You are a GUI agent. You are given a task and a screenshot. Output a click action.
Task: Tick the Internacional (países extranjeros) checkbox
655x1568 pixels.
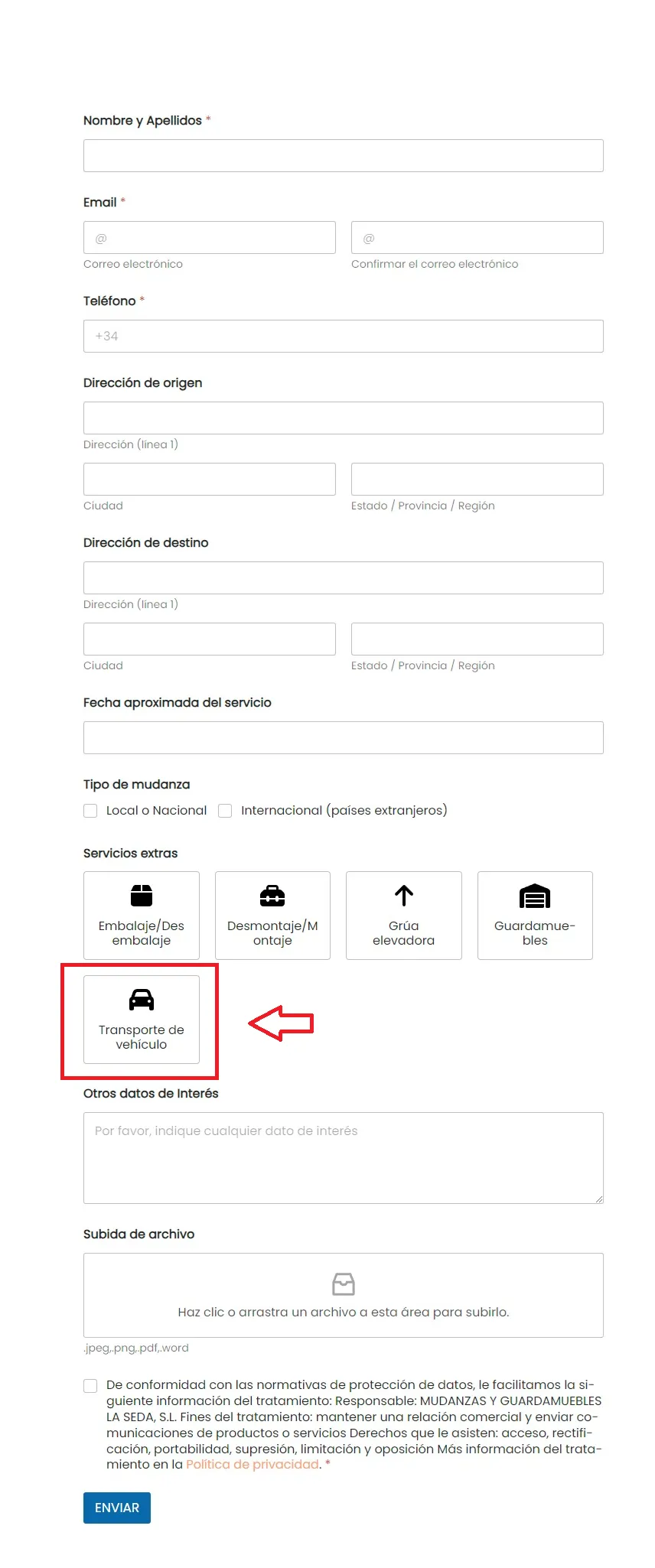pyautogui.click(x=225, y=811)
